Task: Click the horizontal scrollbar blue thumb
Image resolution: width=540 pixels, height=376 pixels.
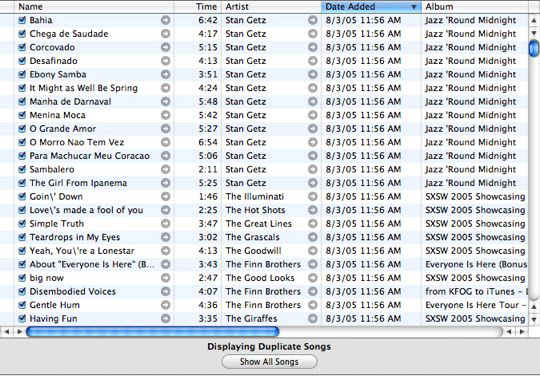Action: point(153,332)
